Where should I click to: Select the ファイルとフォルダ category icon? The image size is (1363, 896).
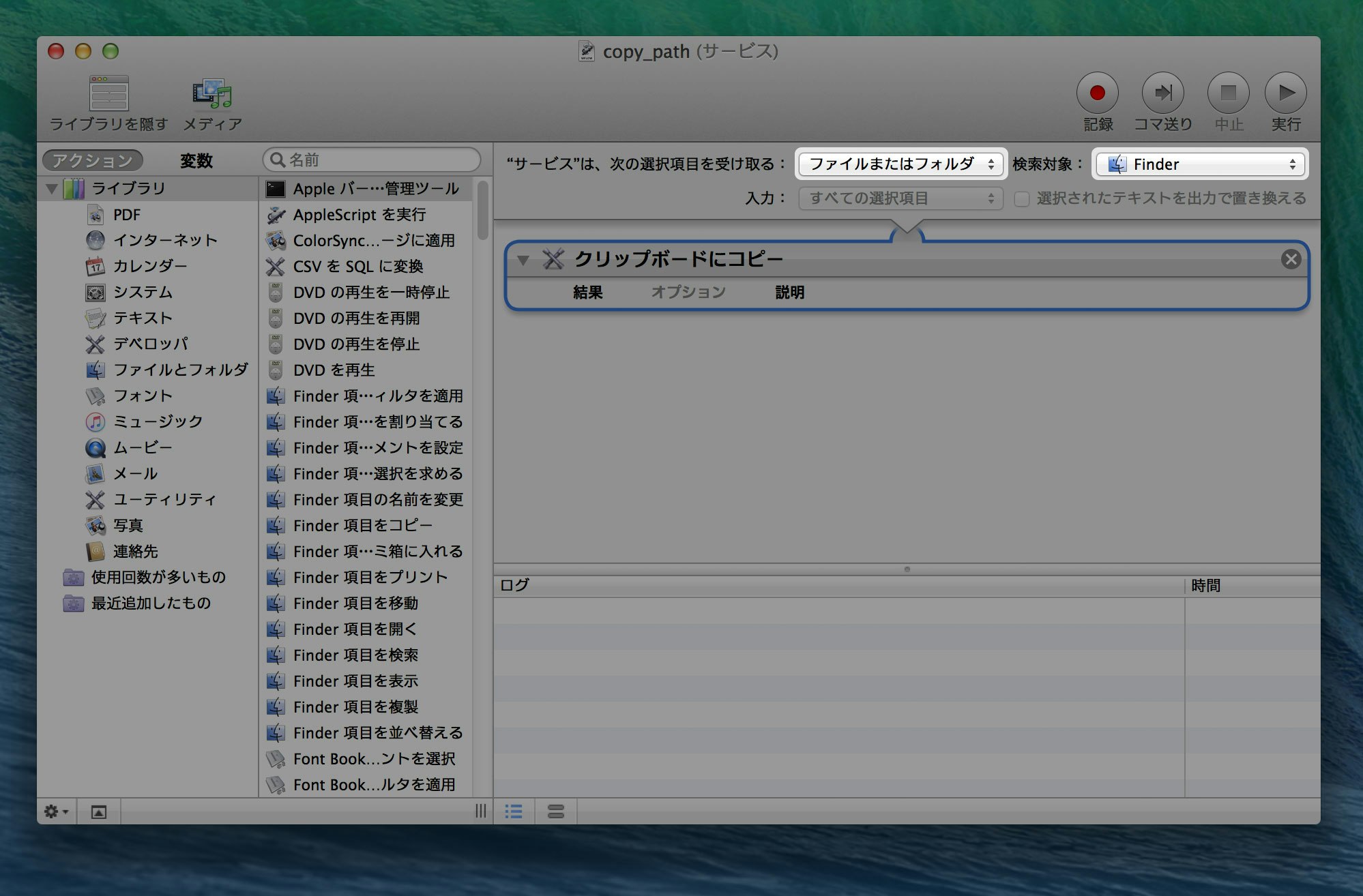point(96,370)
